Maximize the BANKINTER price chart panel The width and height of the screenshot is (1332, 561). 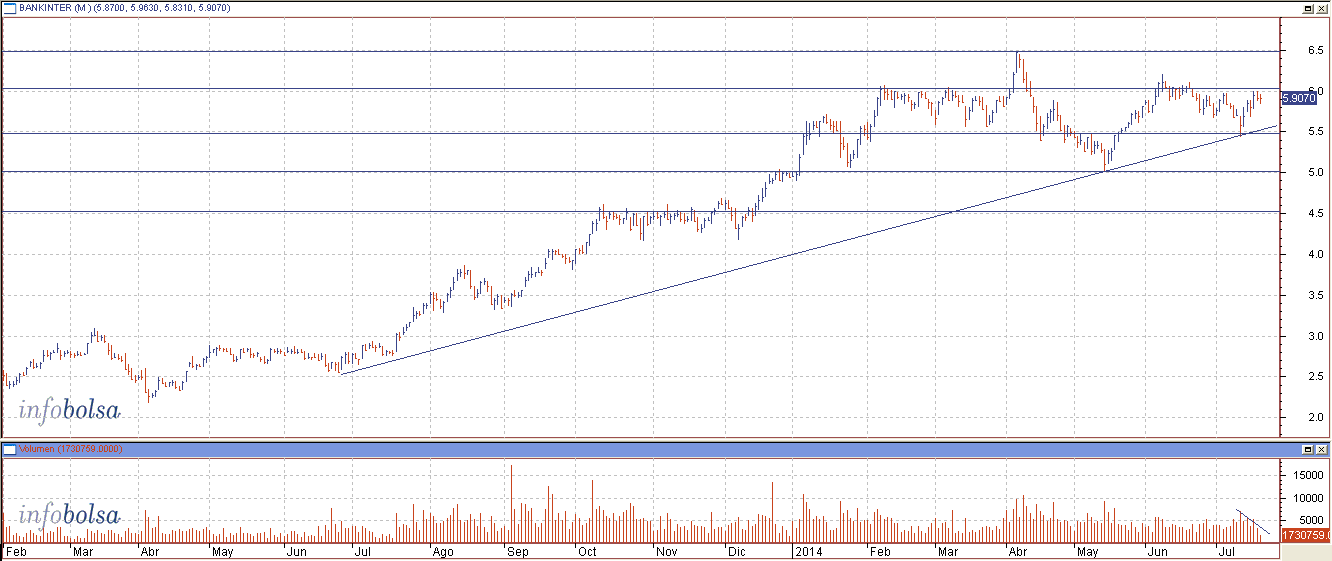pyautogui.click(x=1307, y=8)
